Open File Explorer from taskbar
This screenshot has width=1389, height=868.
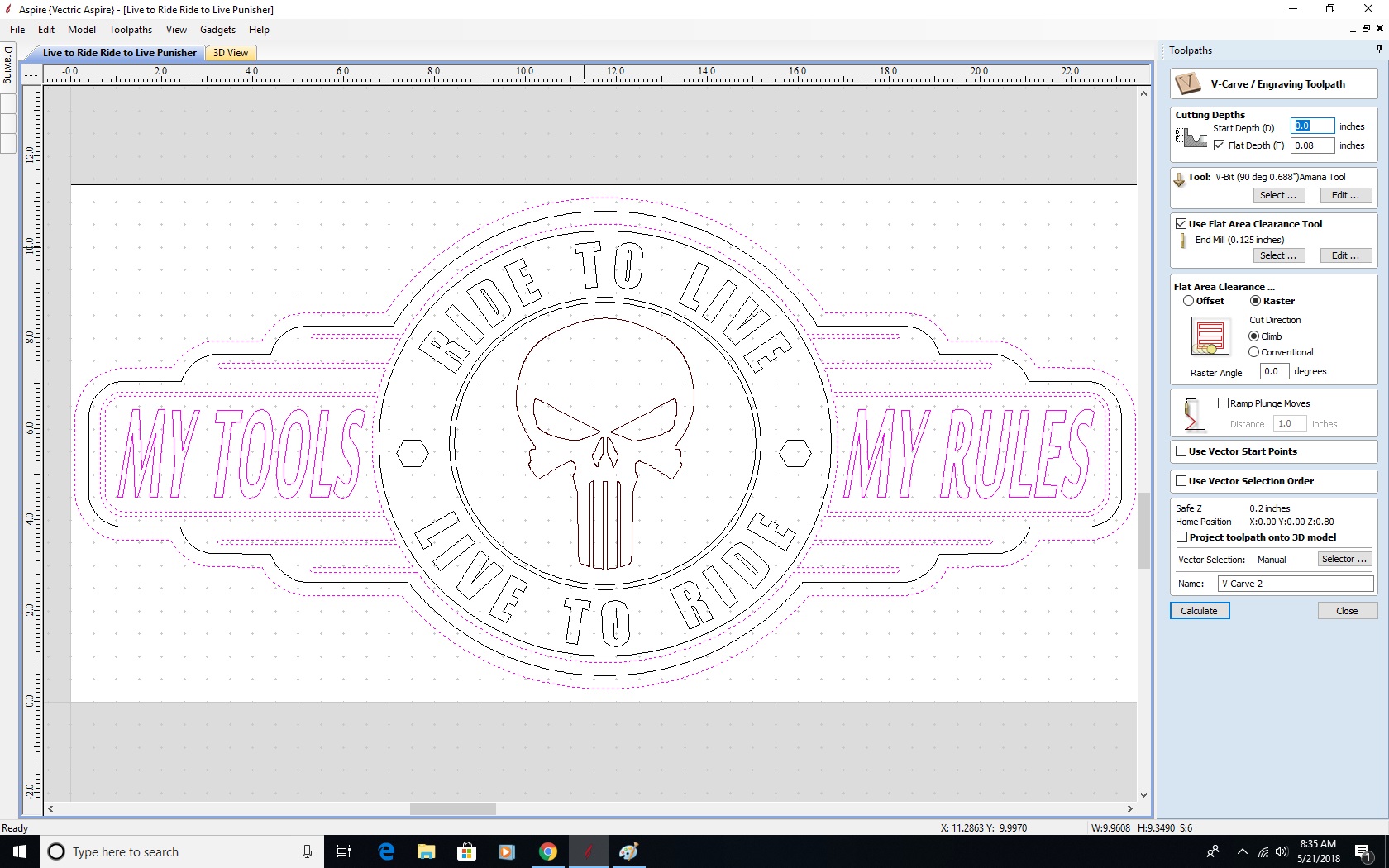pos(426,851)
